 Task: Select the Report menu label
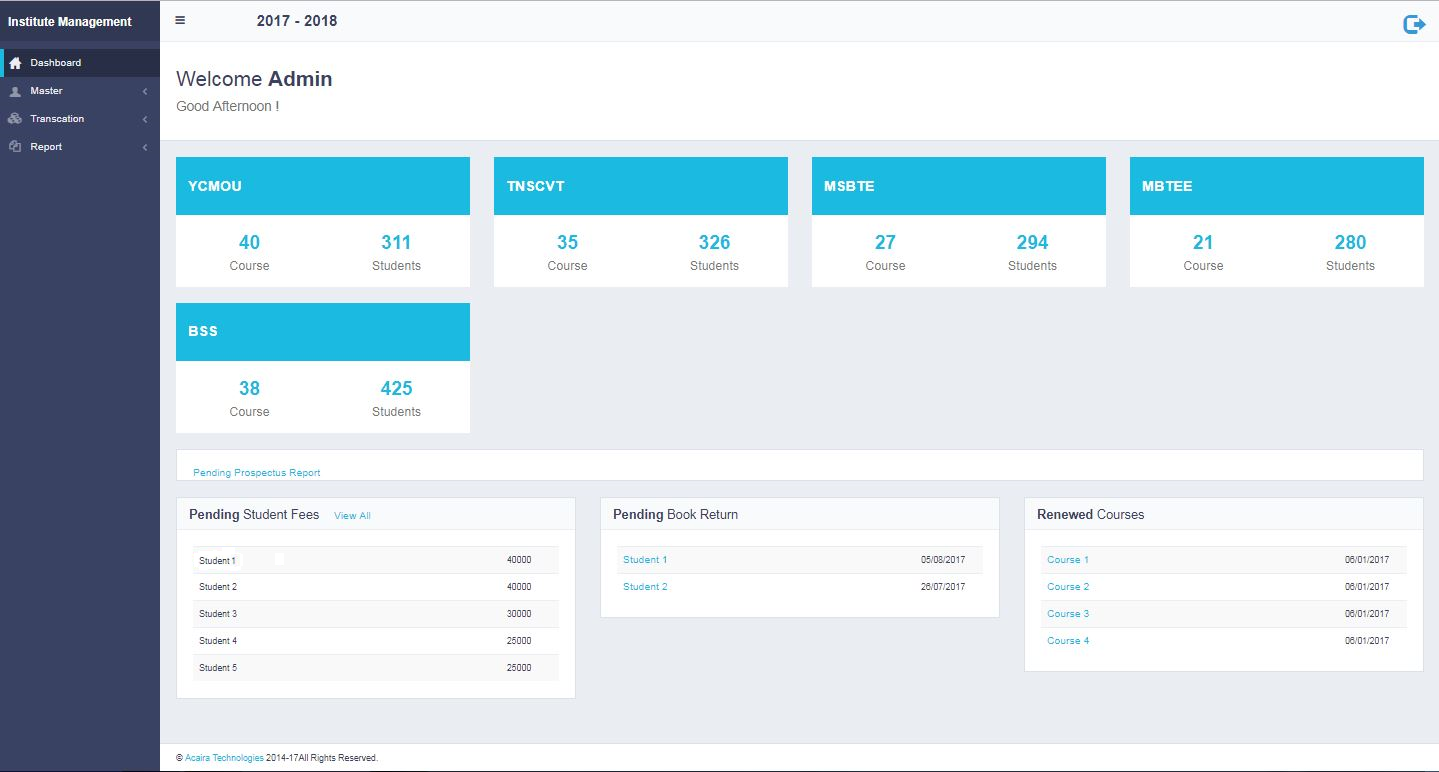point(46,147)
